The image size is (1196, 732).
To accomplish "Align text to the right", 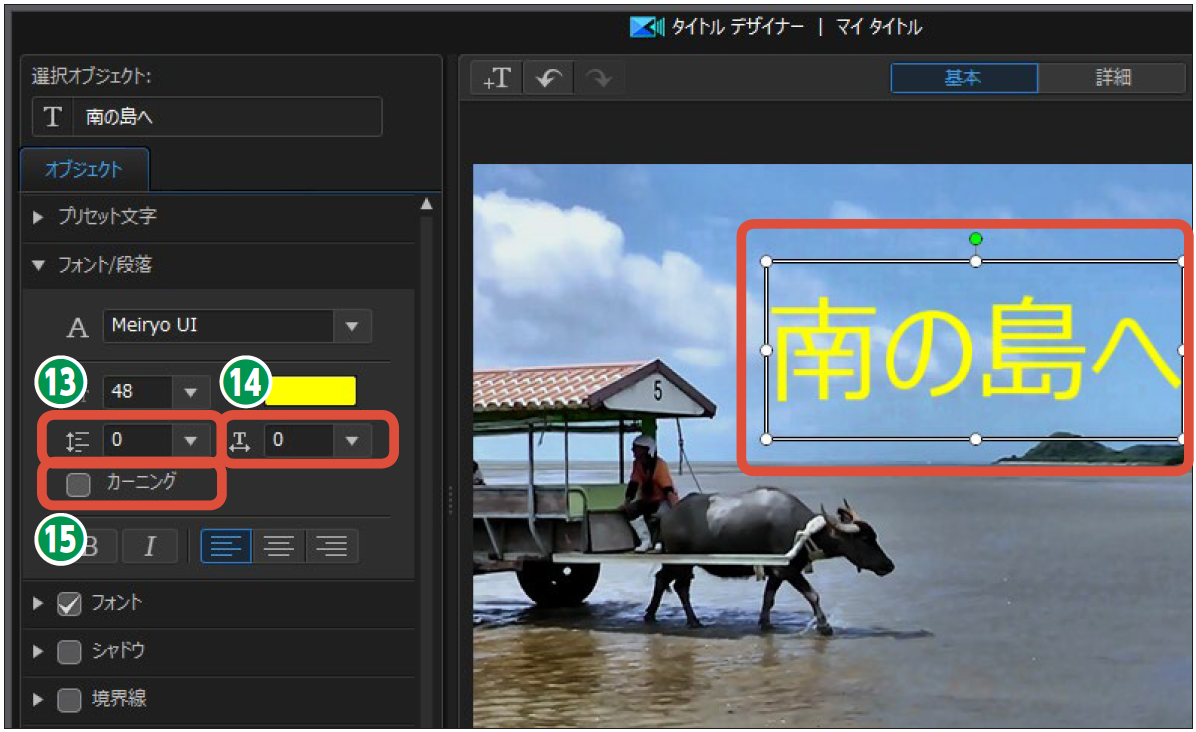I will [331, 546].
